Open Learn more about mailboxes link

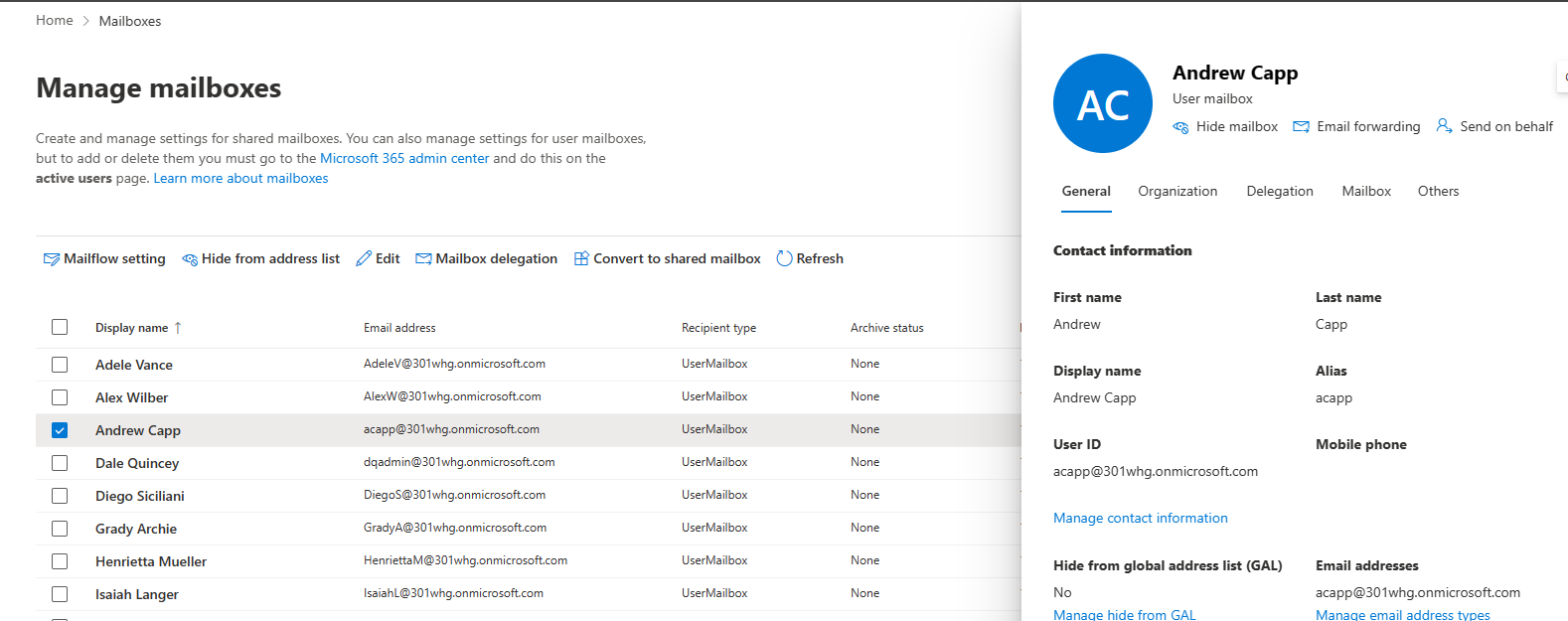[240, 178]
